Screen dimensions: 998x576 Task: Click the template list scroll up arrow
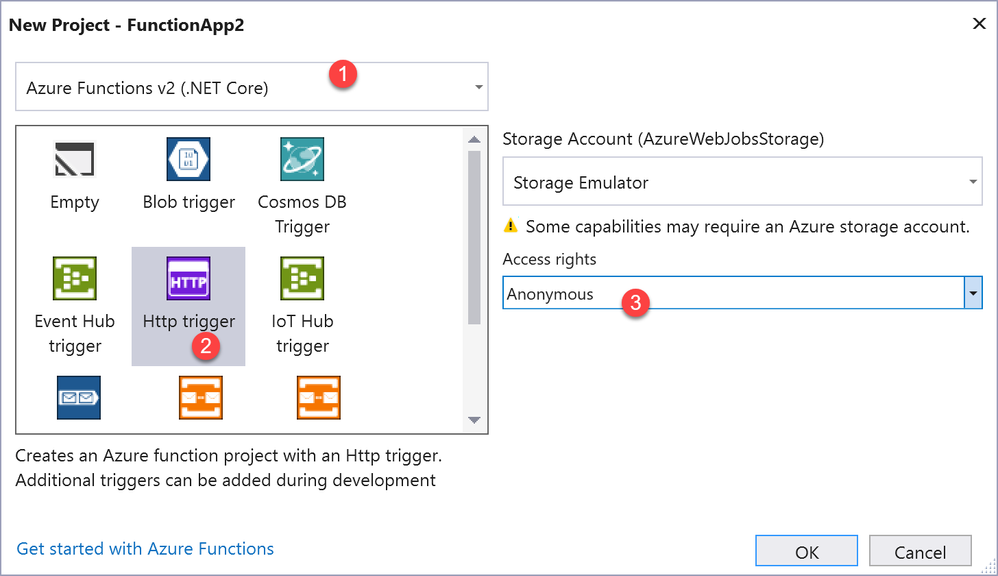tap(474, 139)
